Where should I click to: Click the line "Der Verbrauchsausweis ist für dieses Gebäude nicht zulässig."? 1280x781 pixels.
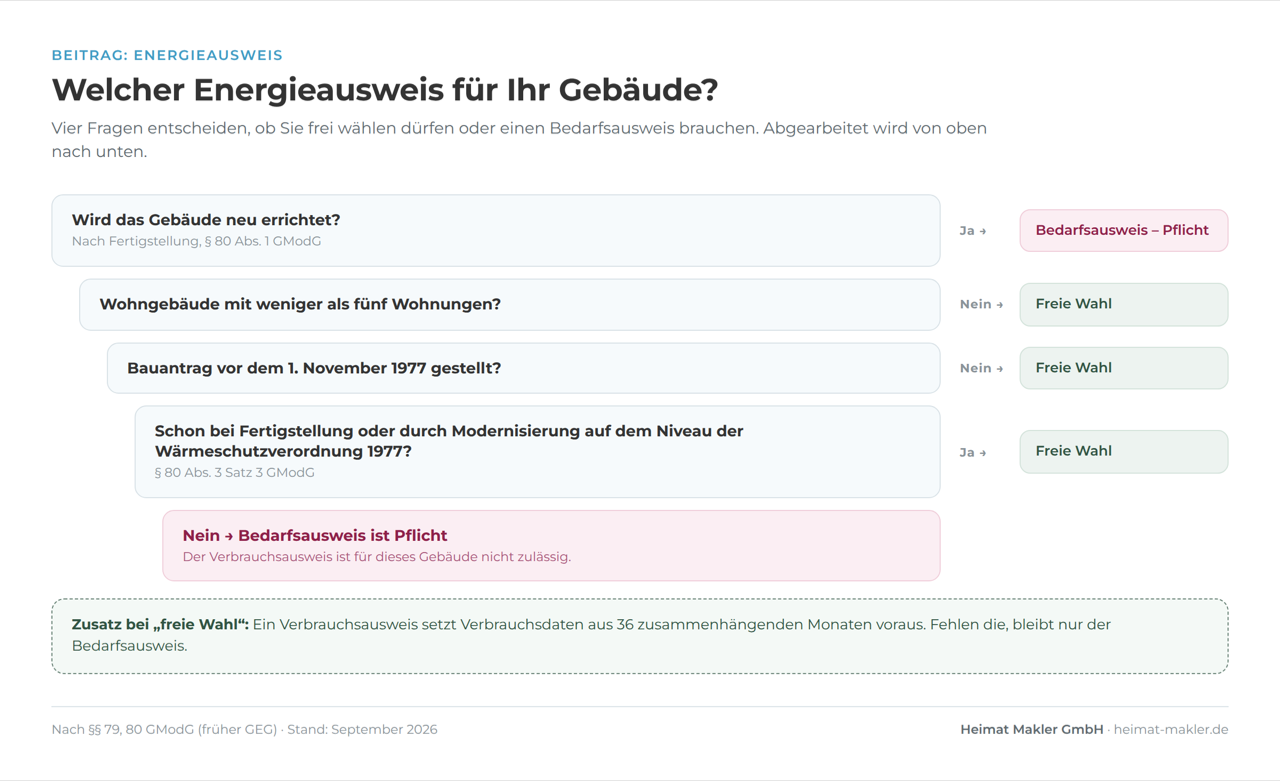coord(377,557)
